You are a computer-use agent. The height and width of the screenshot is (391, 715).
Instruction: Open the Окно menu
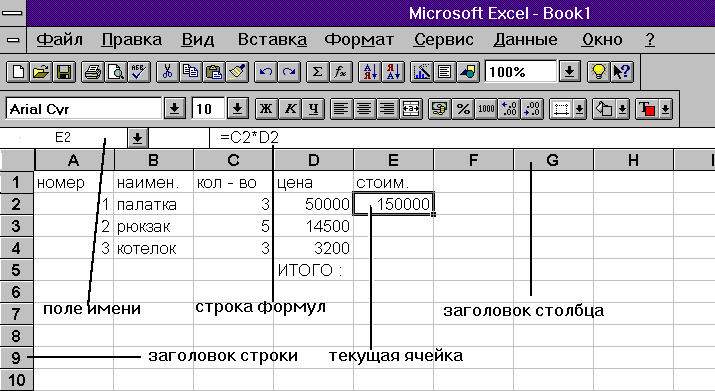tap(602, 40)
